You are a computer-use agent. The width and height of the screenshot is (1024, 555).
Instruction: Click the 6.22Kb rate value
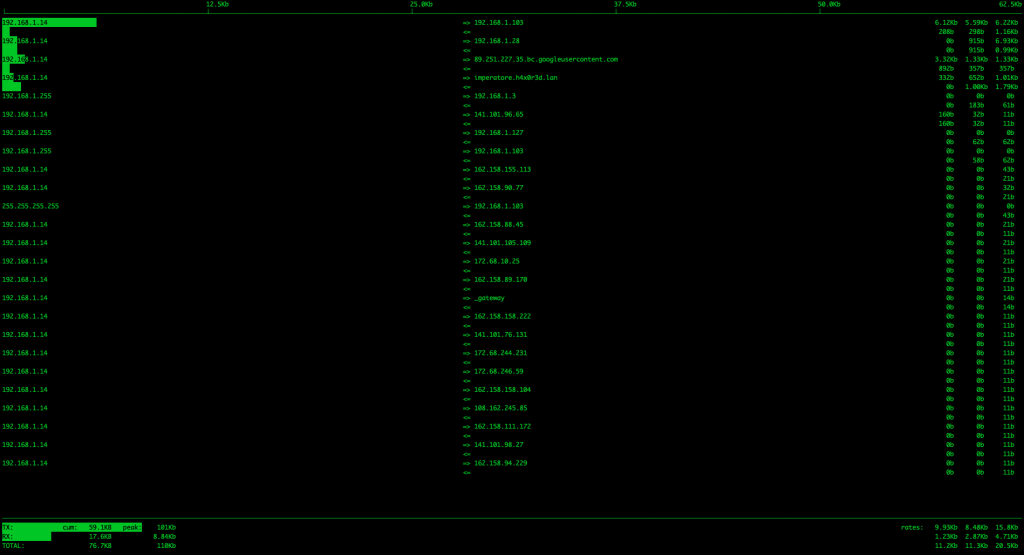(1006, 23)
